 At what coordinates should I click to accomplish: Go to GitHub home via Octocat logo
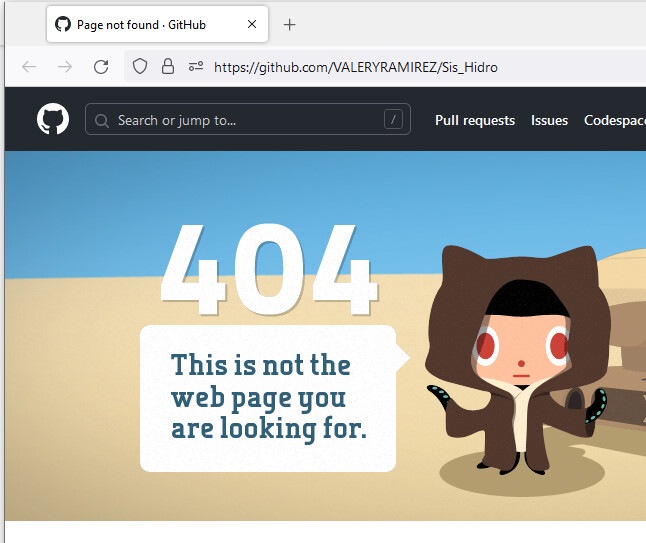(53, 119)
